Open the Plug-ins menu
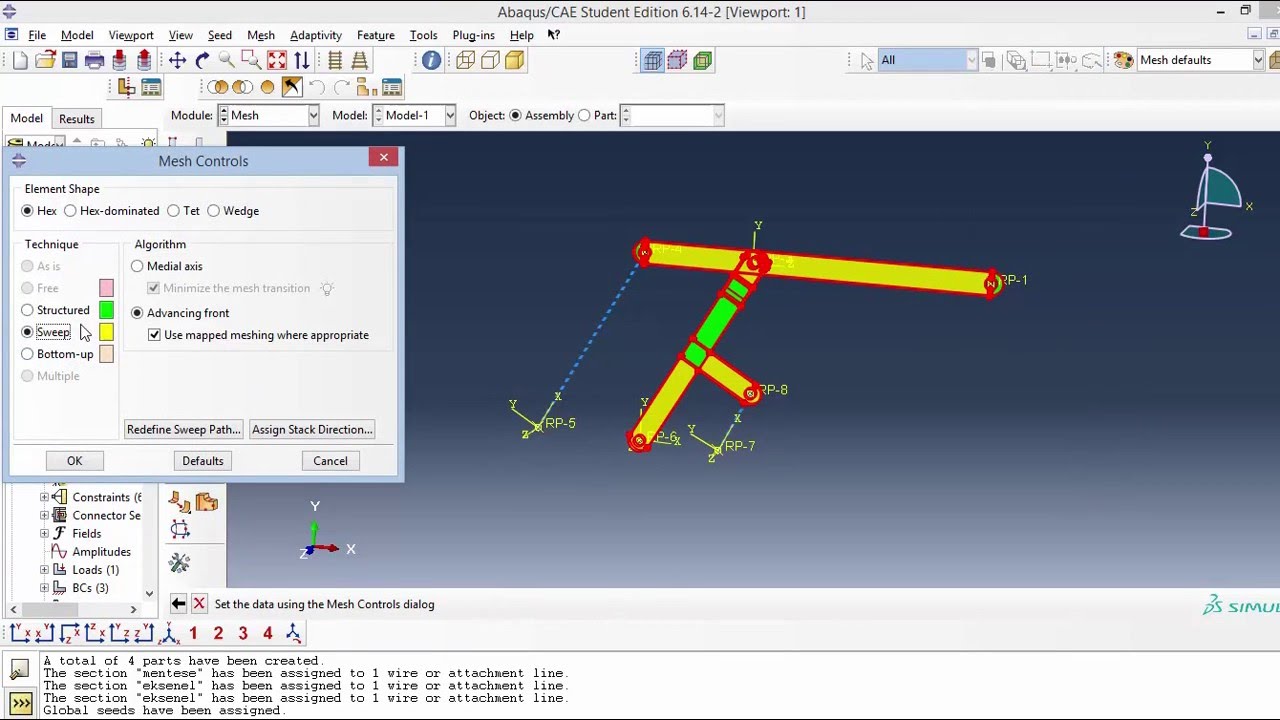Screen dimensions: 1280x720 pyautogui.click(x=474, y=35)
